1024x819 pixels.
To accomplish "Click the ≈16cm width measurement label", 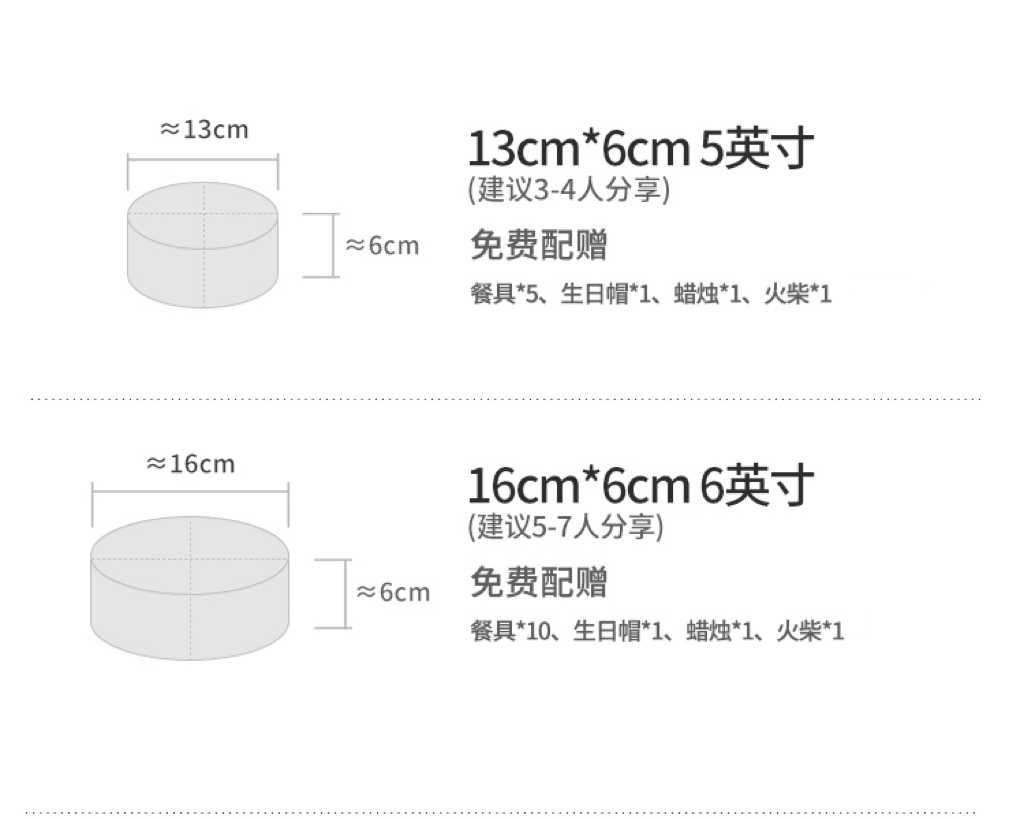I will 190,463.
